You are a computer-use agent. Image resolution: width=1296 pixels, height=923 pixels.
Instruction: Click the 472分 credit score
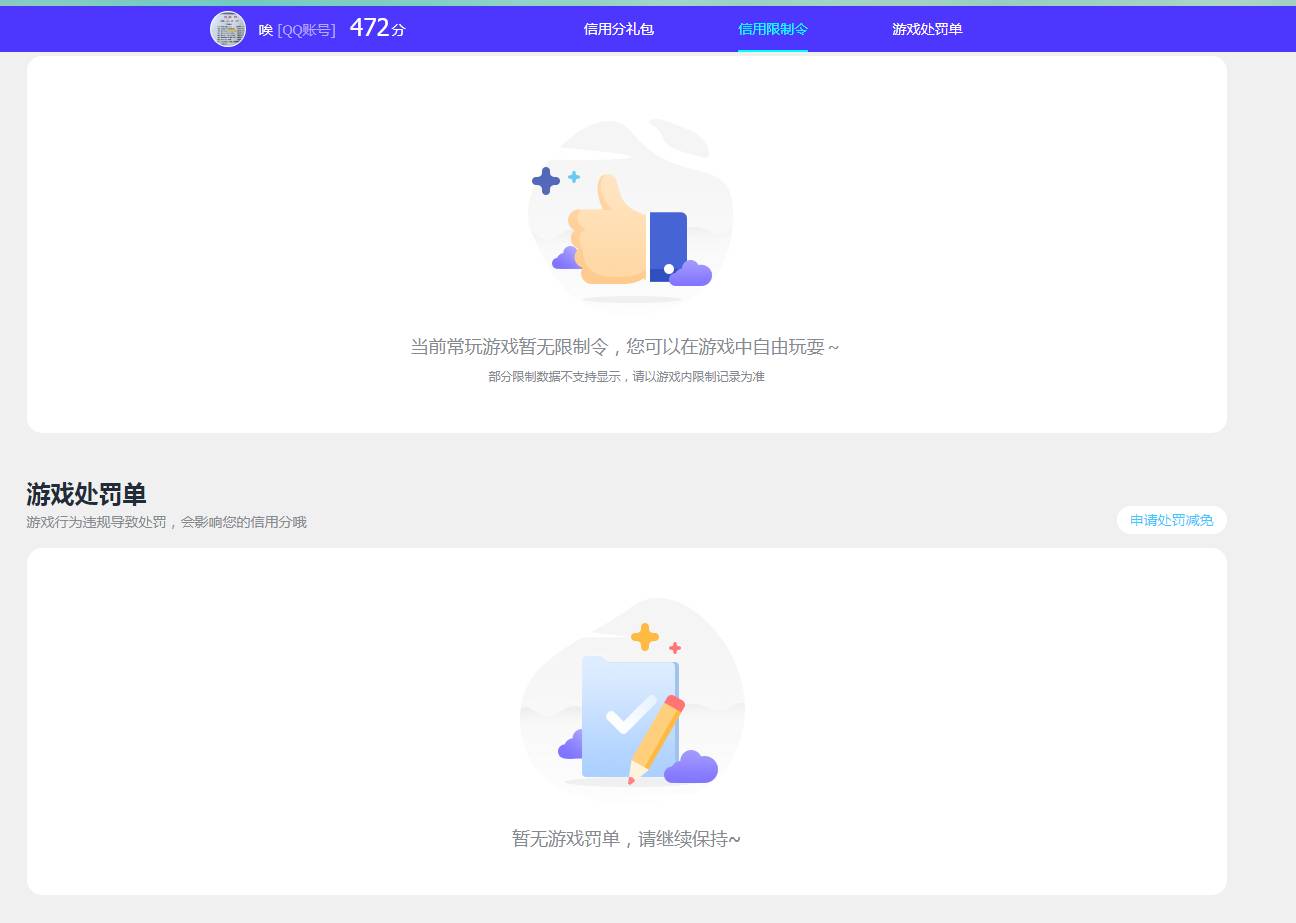pyautogui.click(x=370, y=29)
